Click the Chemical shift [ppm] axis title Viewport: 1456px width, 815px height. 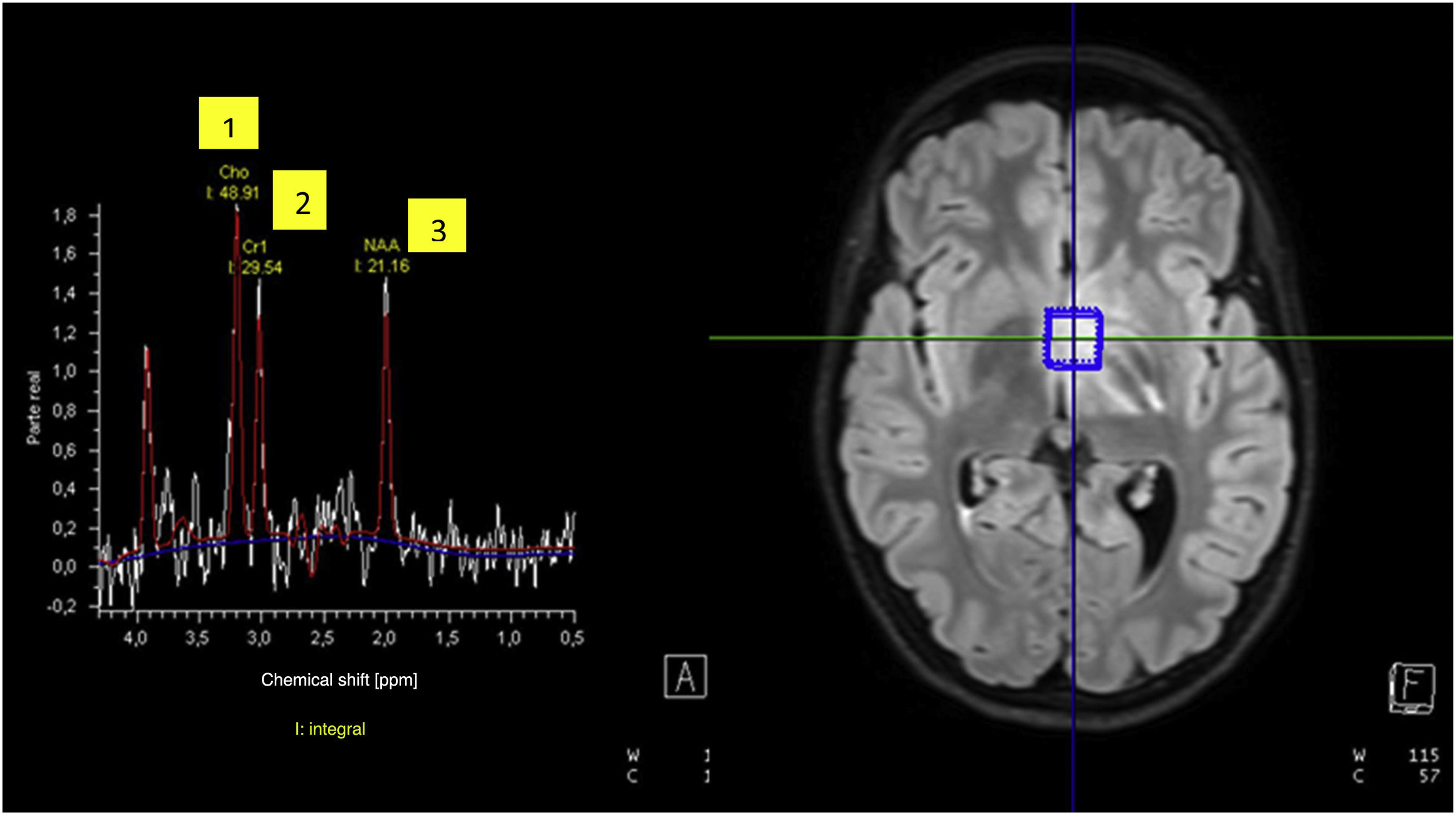(x=339, y=680)
